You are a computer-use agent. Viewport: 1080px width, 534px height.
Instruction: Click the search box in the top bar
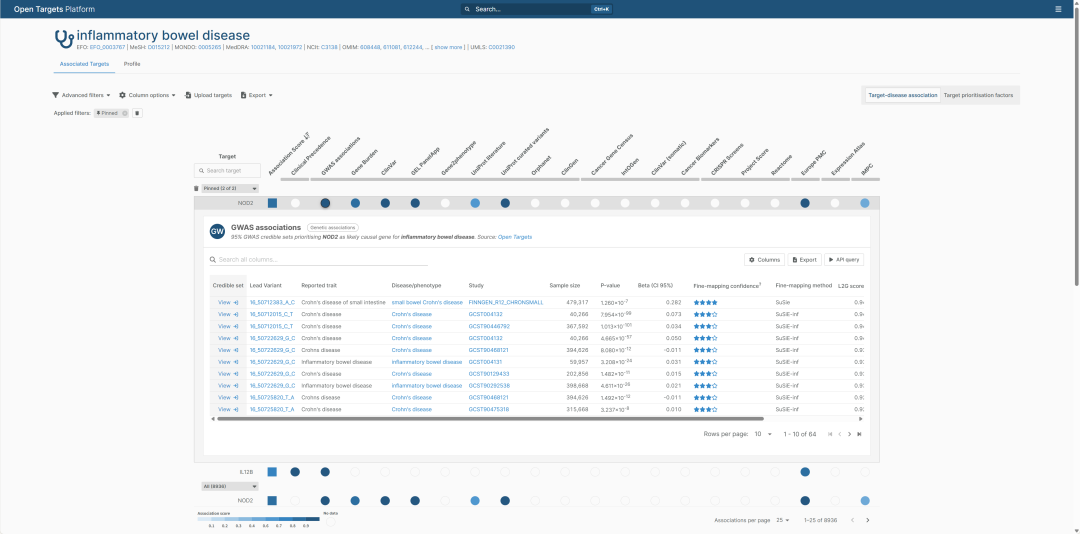[537, 9]
